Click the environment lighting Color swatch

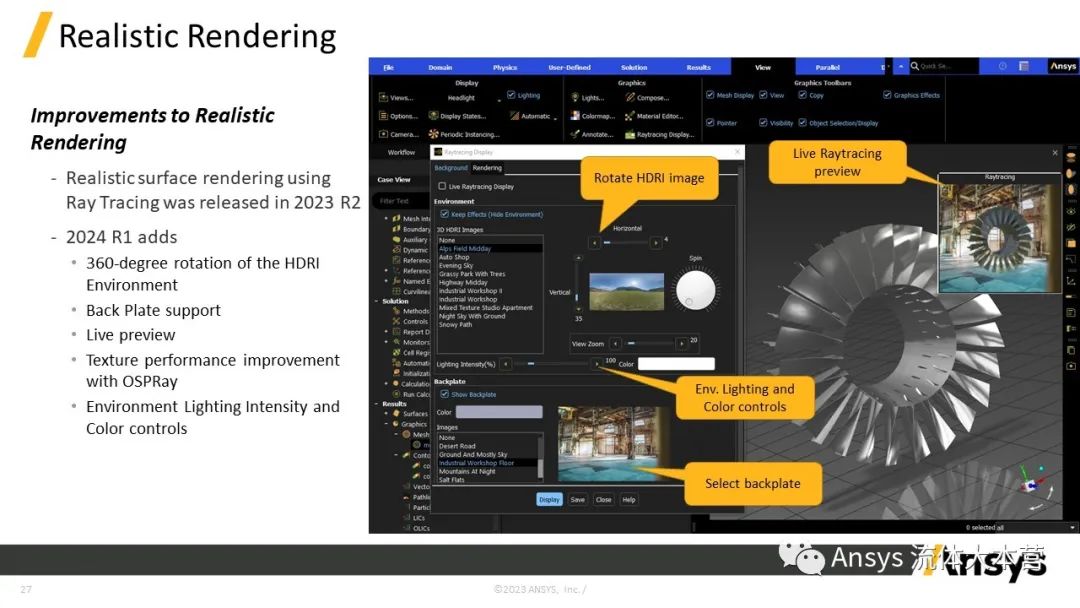coord(676,364)
